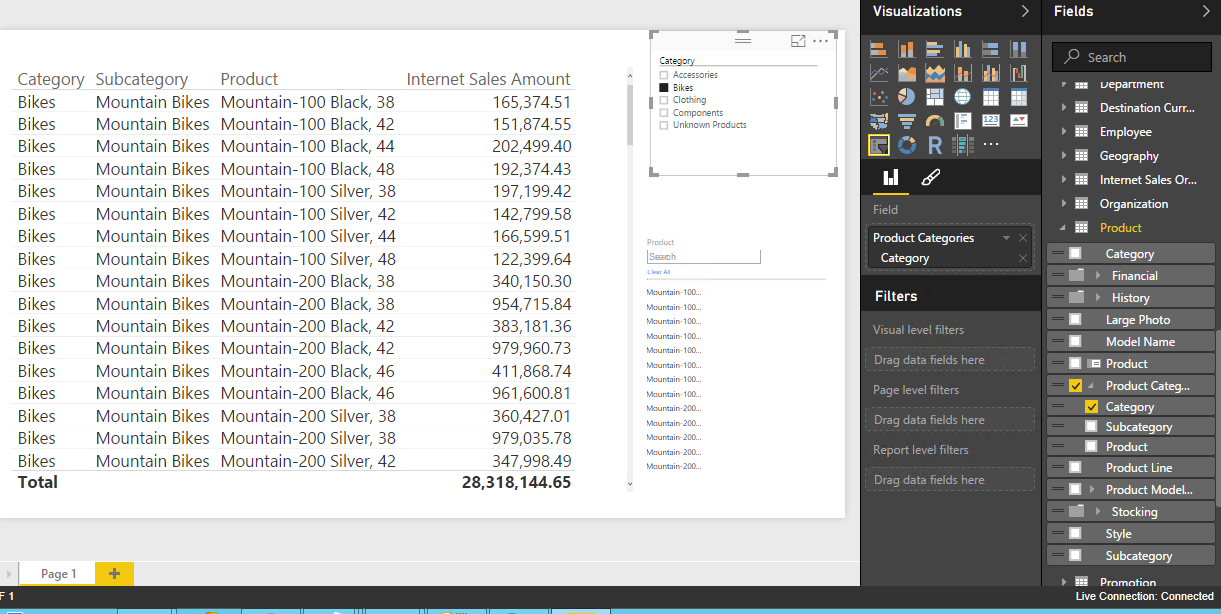The image size is (1221, 614).
Task: Select the Multi-row card visualization
Action: pos(963,121)
